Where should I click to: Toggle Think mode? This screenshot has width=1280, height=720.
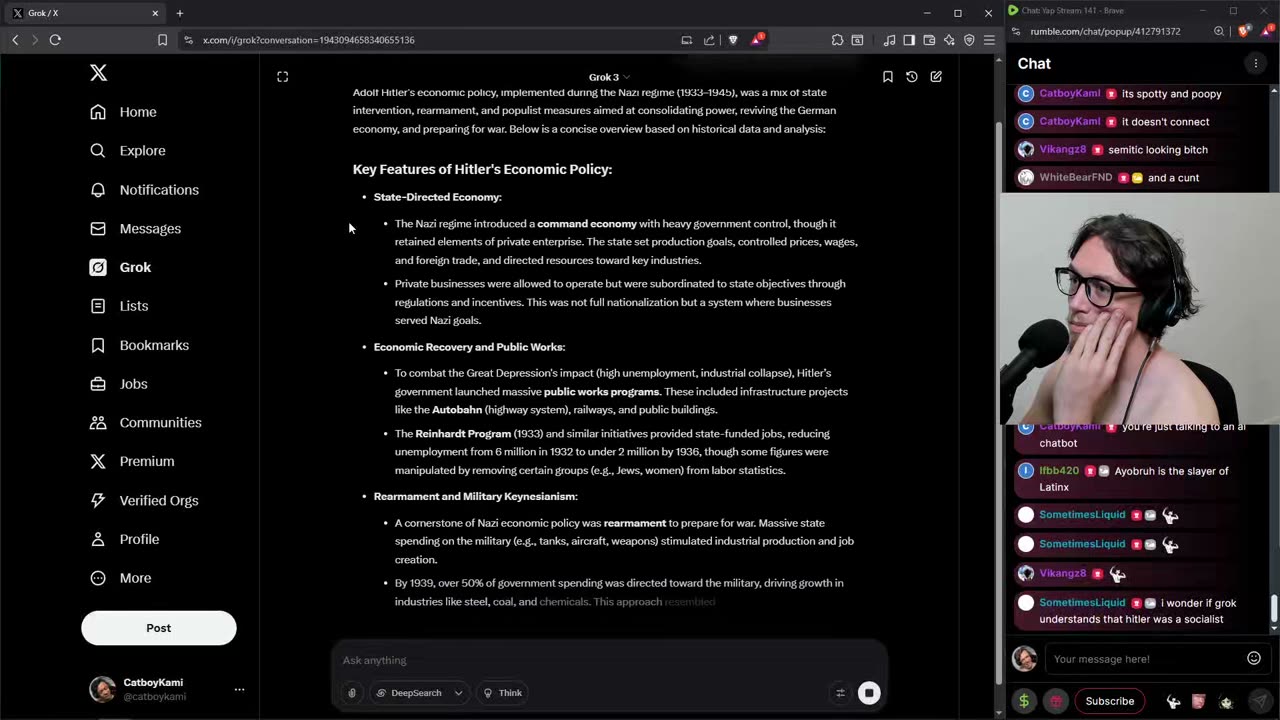tap(503, 693)
